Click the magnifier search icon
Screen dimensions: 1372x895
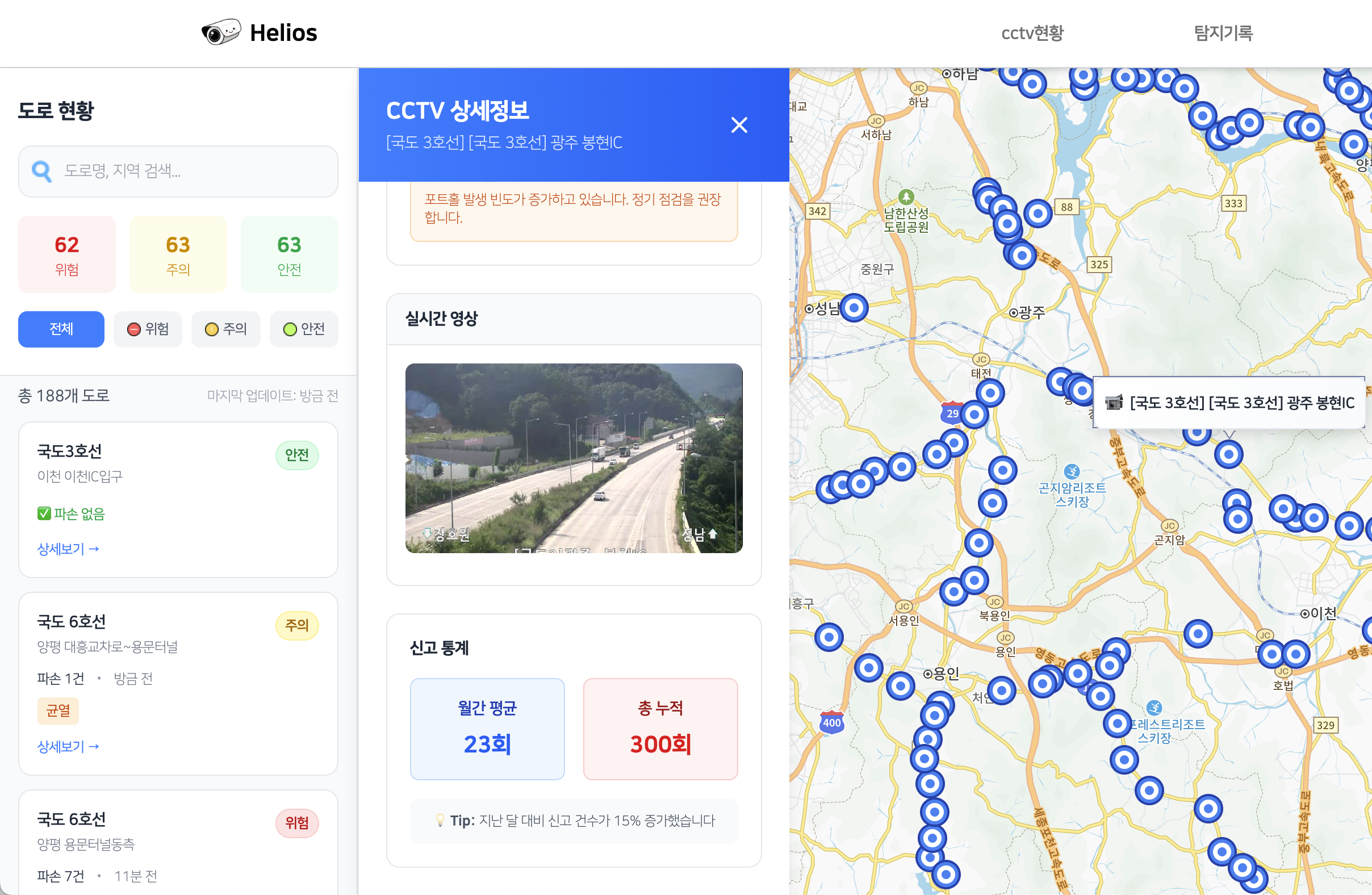41,171
